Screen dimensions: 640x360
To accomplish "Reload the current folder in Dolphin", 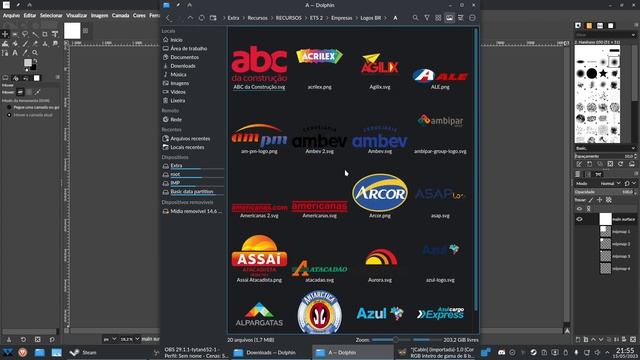I will click(x=202, y=18).
